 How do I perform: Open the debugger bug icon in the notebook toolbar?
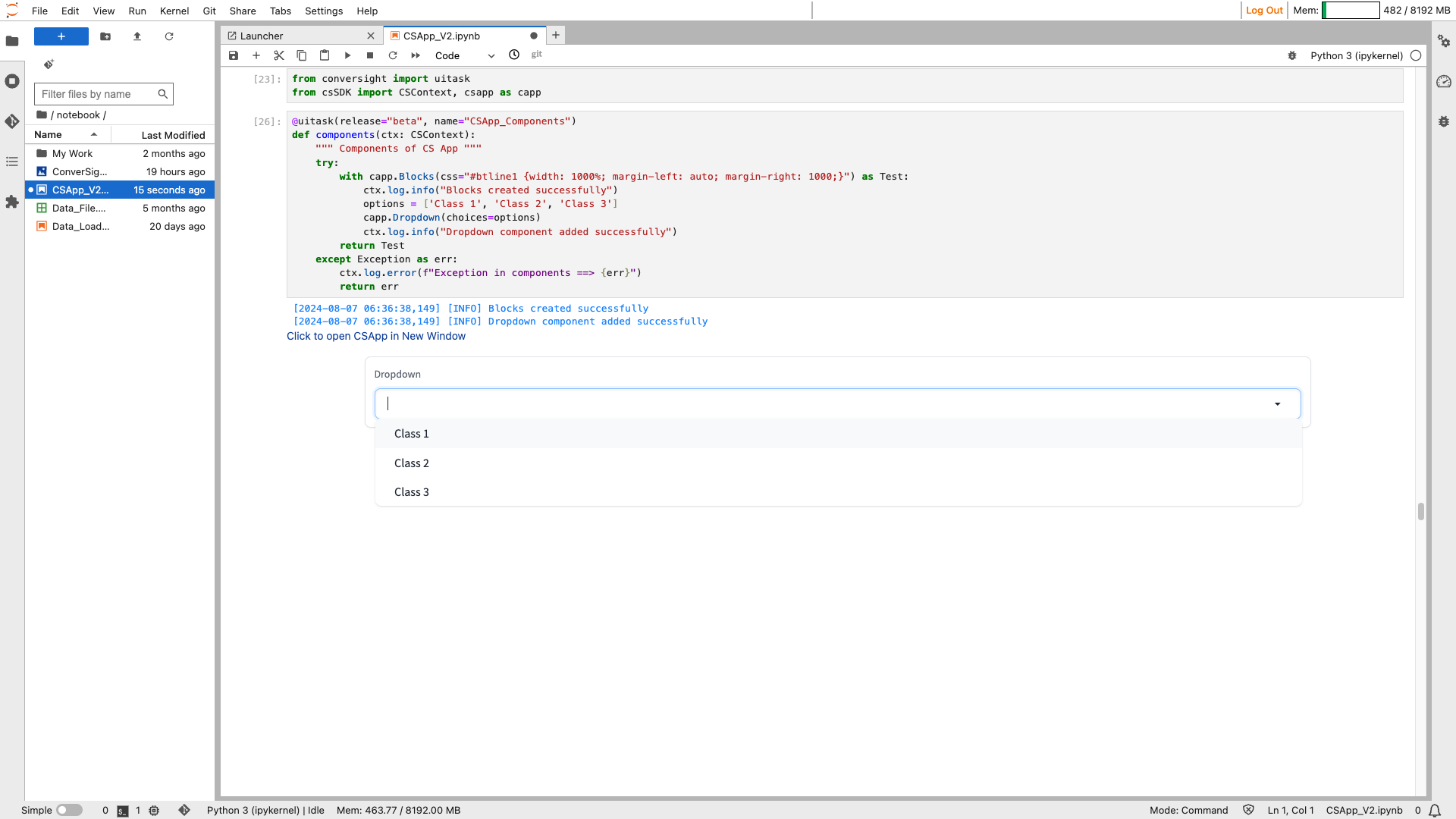[1292, 55]
